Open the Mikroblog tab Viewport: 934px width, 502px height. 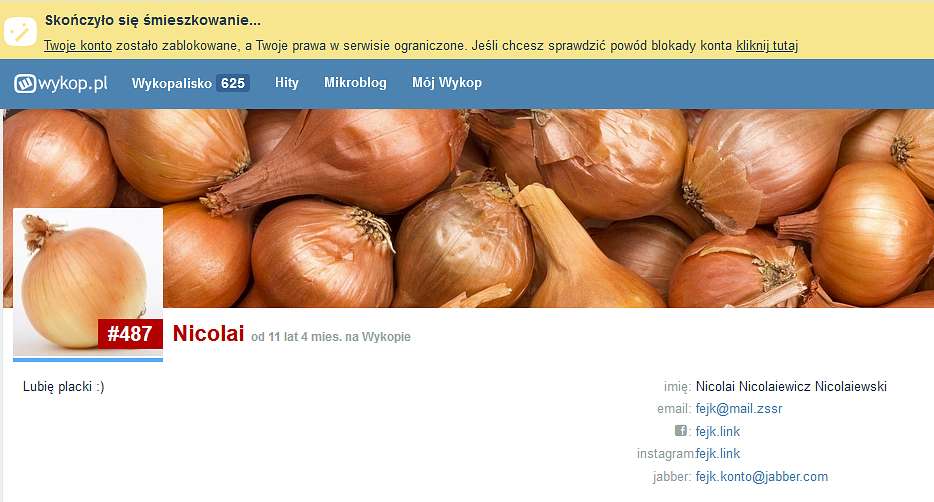pos(355,83)
